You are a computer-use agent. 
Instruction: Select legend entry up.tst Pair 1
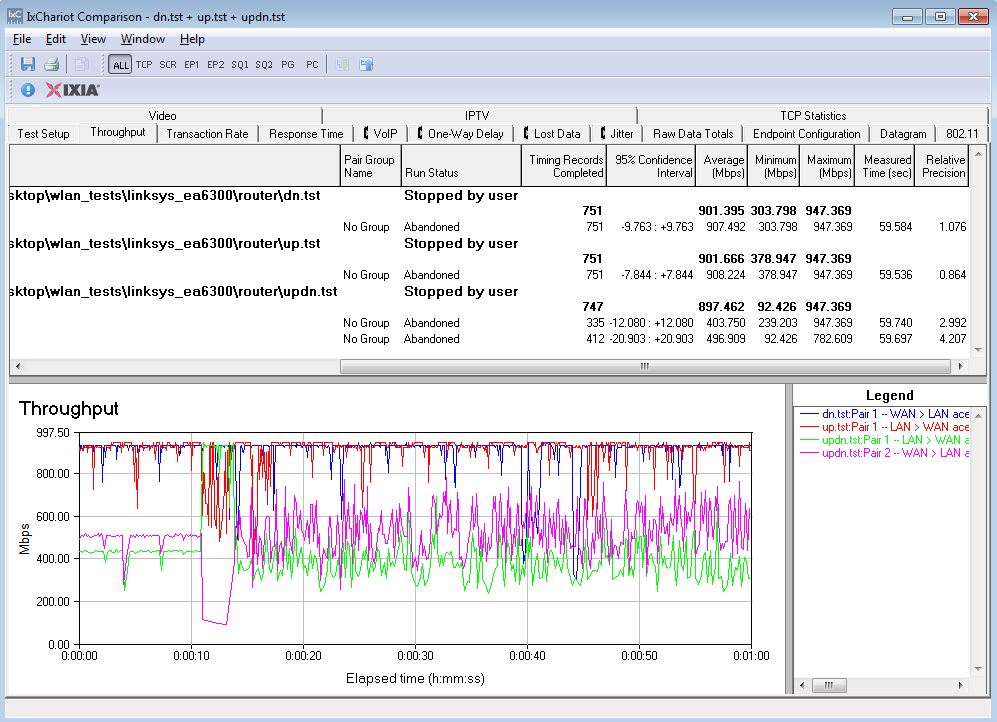(884, 427)
